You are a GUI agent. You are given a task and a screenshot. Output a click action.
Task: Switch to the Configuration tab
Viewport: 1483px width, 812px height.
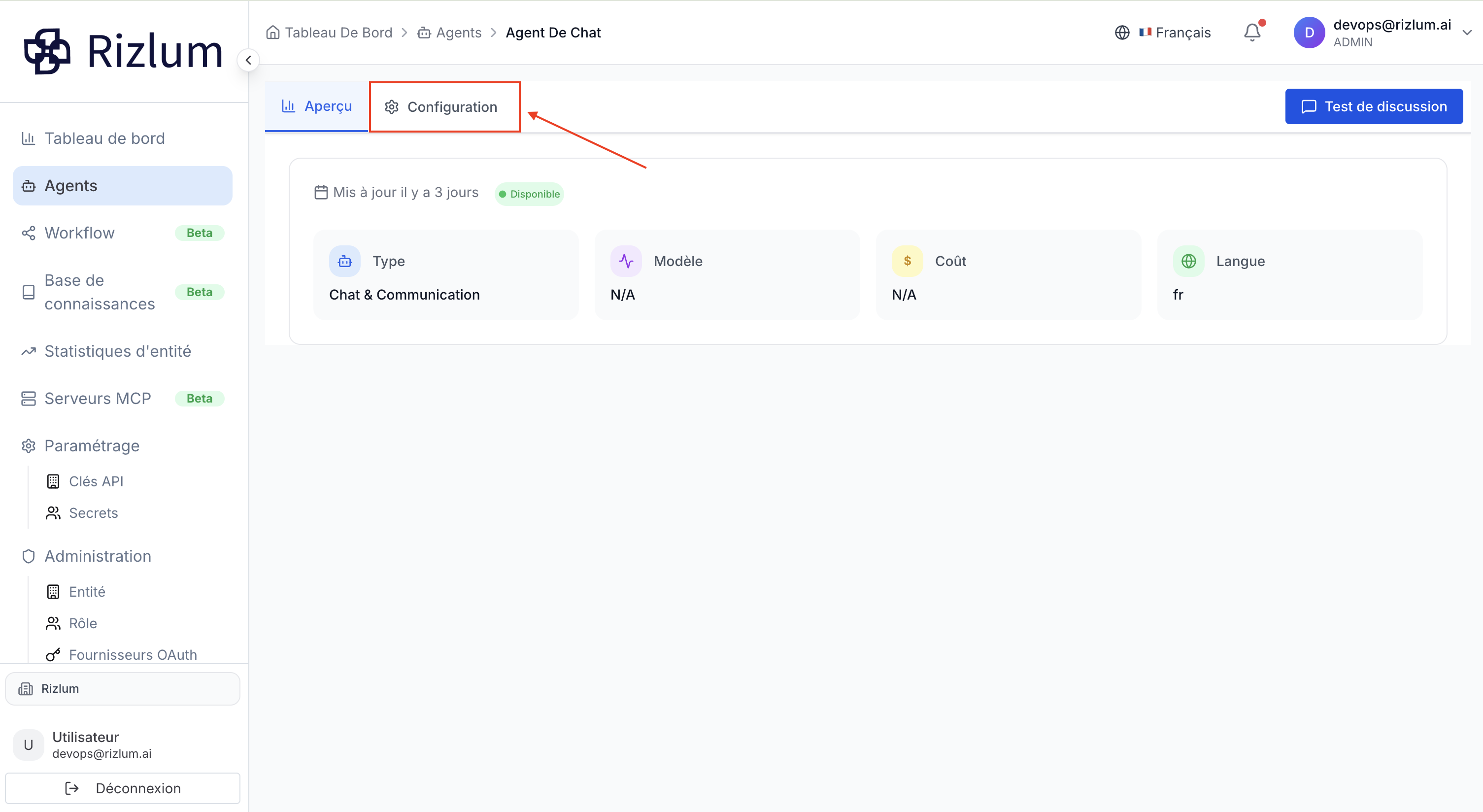coord(444,106)
